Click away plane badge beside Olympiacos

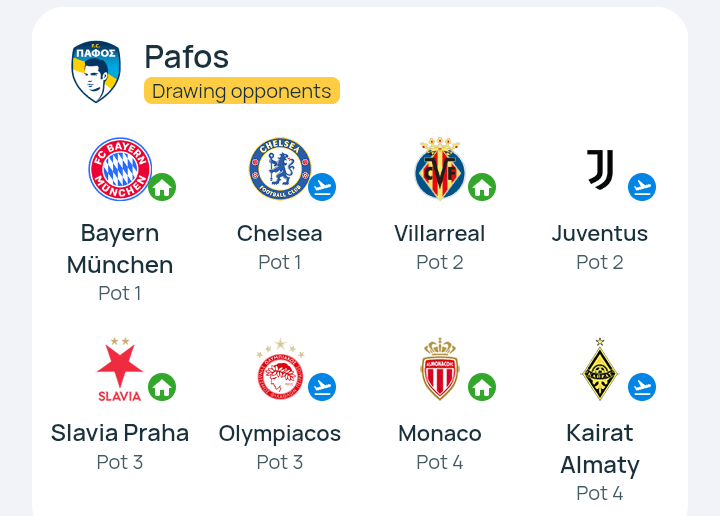322,387
